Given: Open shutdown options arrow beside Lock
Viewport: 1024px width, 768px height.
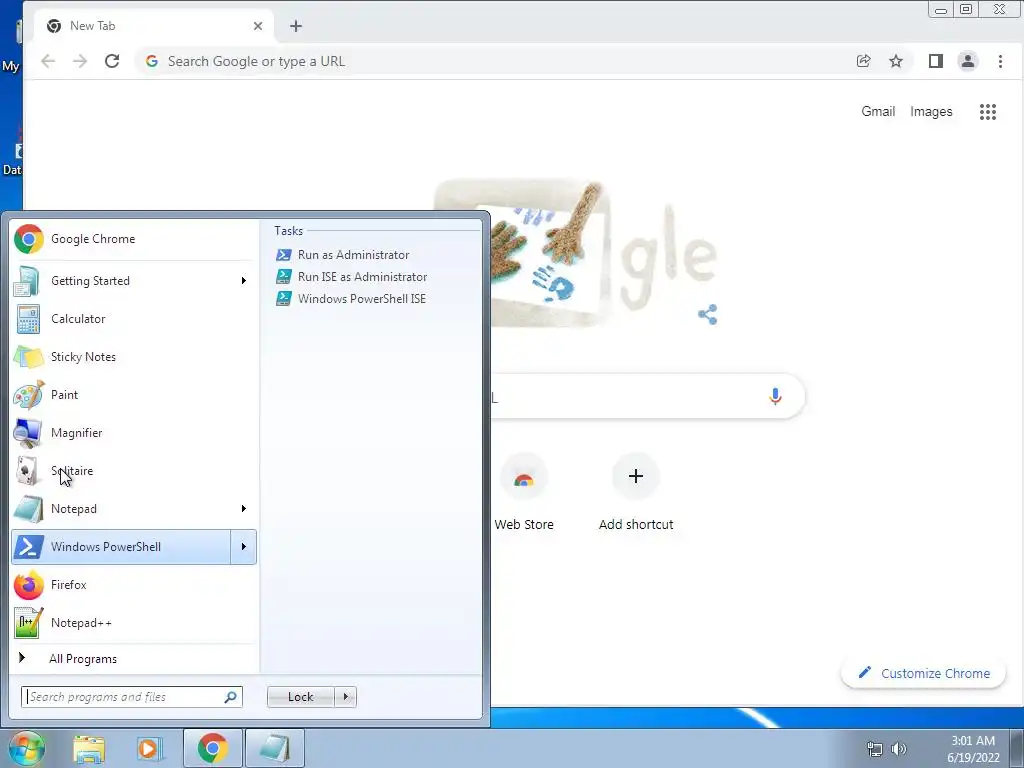Looking at the screenshot, I should (x=345, y=697).
